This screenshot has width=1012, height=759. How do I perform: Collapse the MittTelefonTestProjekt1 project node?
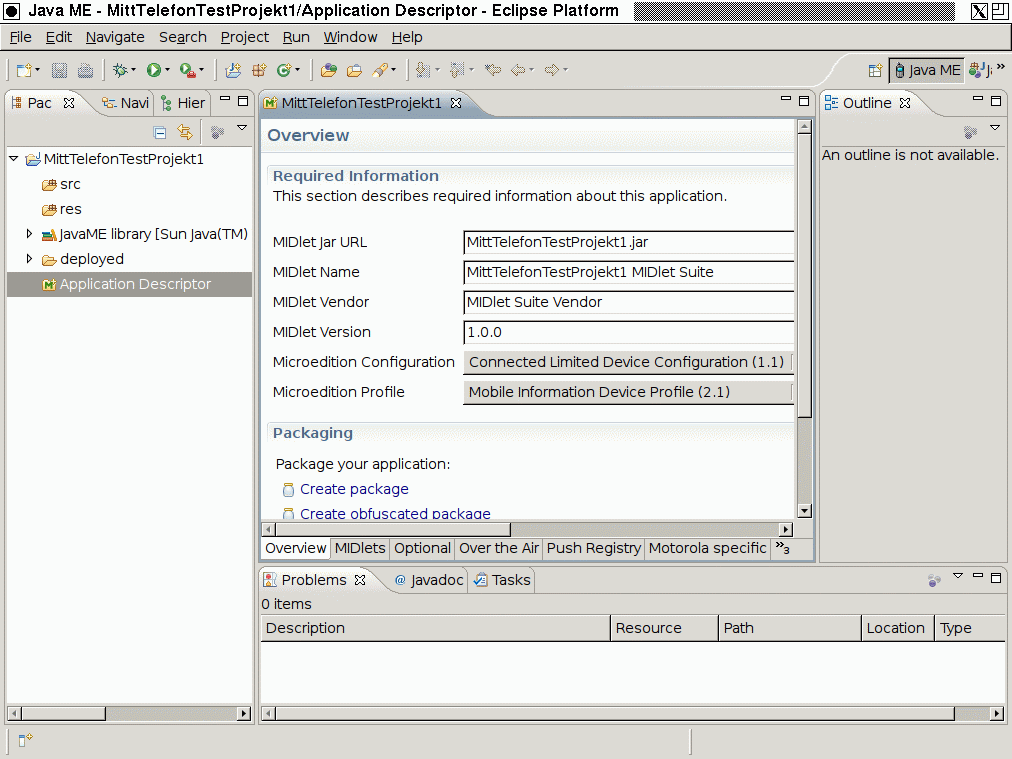[14, 159]
